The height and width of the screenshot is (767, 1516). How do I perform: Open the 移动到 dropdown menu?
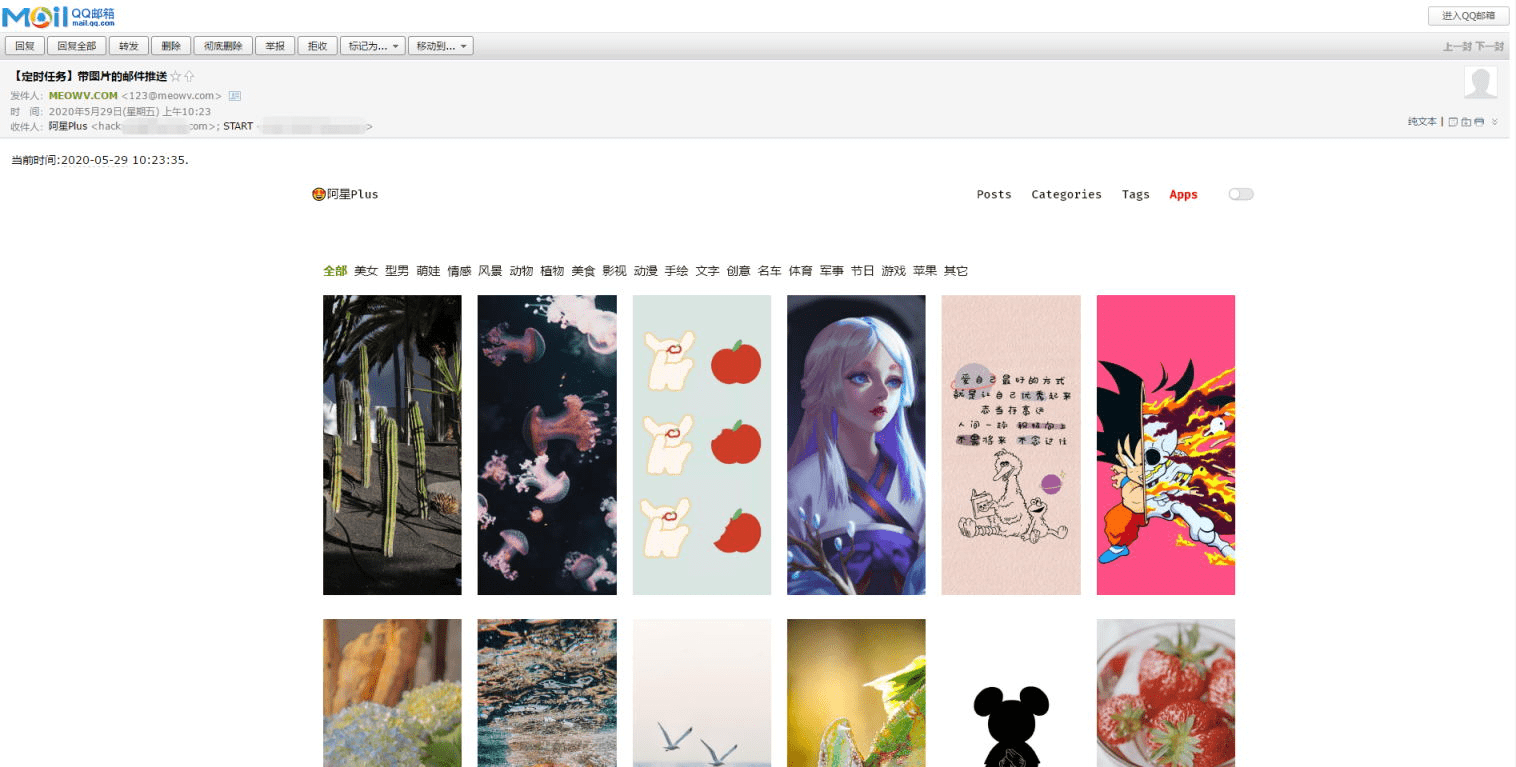pyautogui.click(x=440, y=46)
